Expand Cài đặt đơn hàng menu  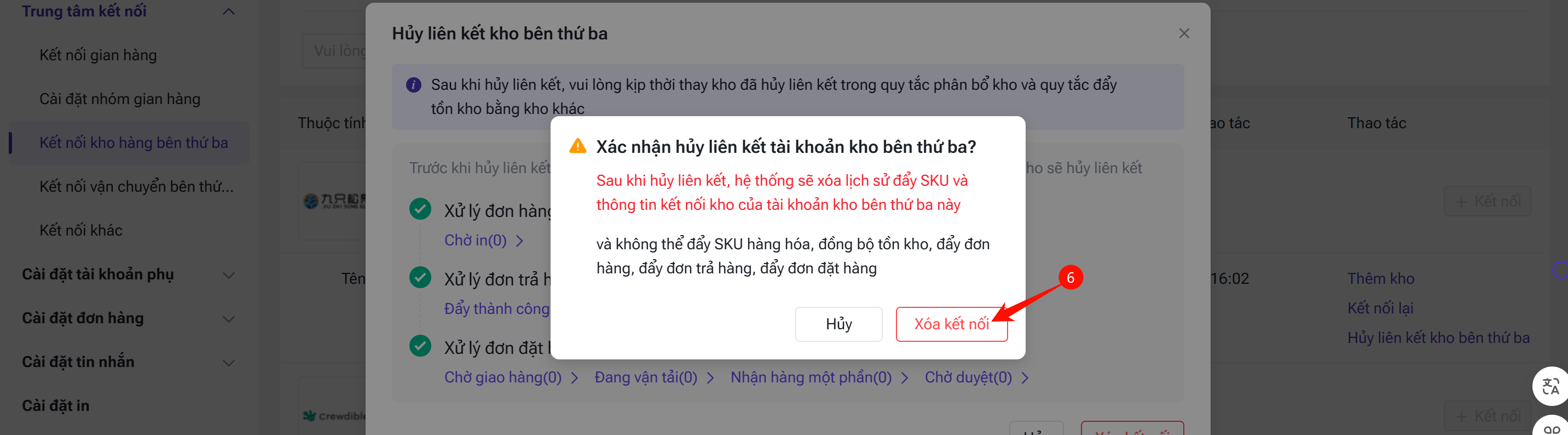click(229, 319)
